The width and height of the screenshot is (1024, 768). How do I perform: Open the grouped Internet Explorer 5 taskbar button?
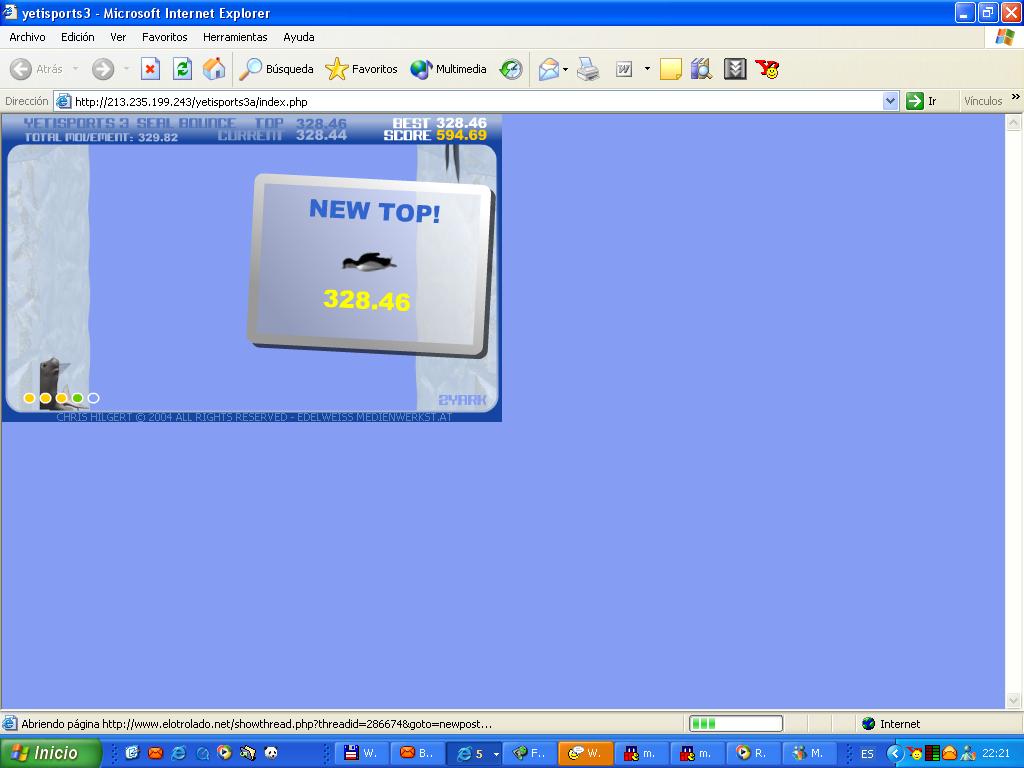[x=474, y=753]
